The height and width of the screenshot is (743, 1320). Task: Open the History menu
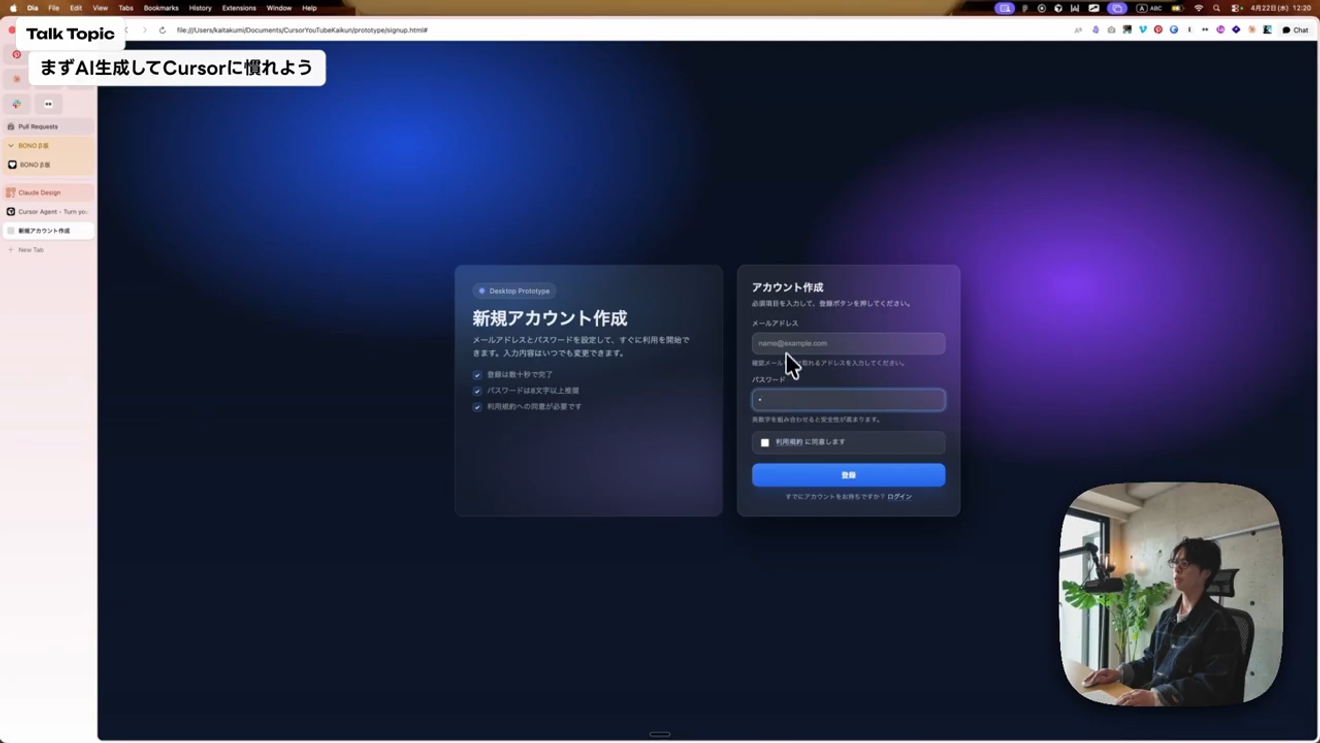click(200, 8)
